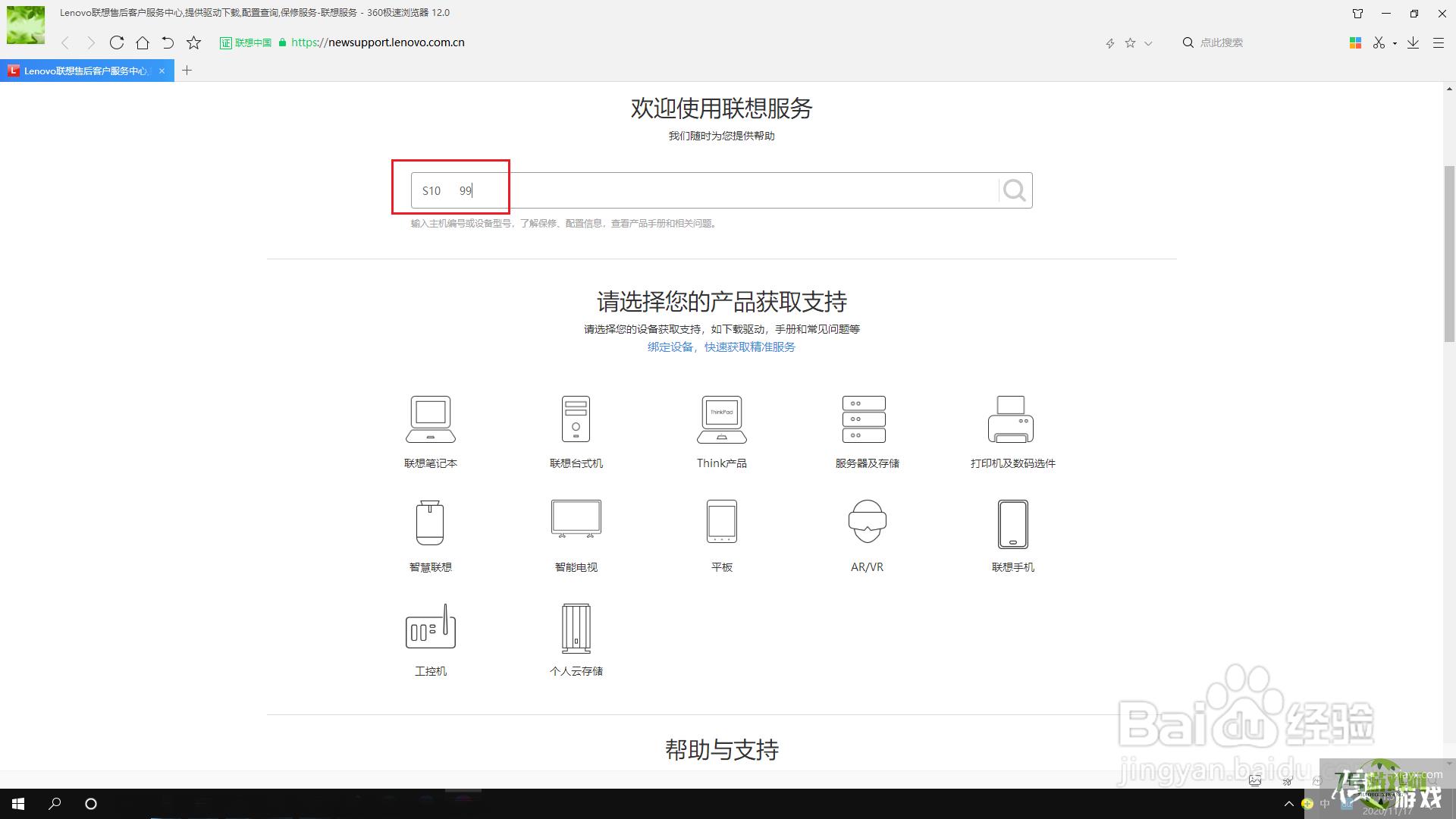The image size is (1456, 819).
Task: Click the user avatar thumbnail in title bar
Action: click(26, 25)
